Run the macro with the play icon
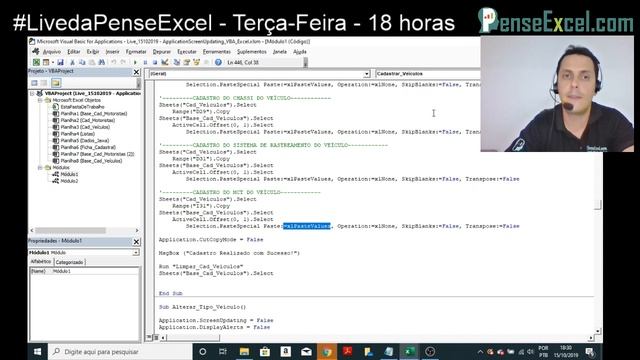Image resolution: width=640 pixels, height=360 pixels. (x=135, y=62)
